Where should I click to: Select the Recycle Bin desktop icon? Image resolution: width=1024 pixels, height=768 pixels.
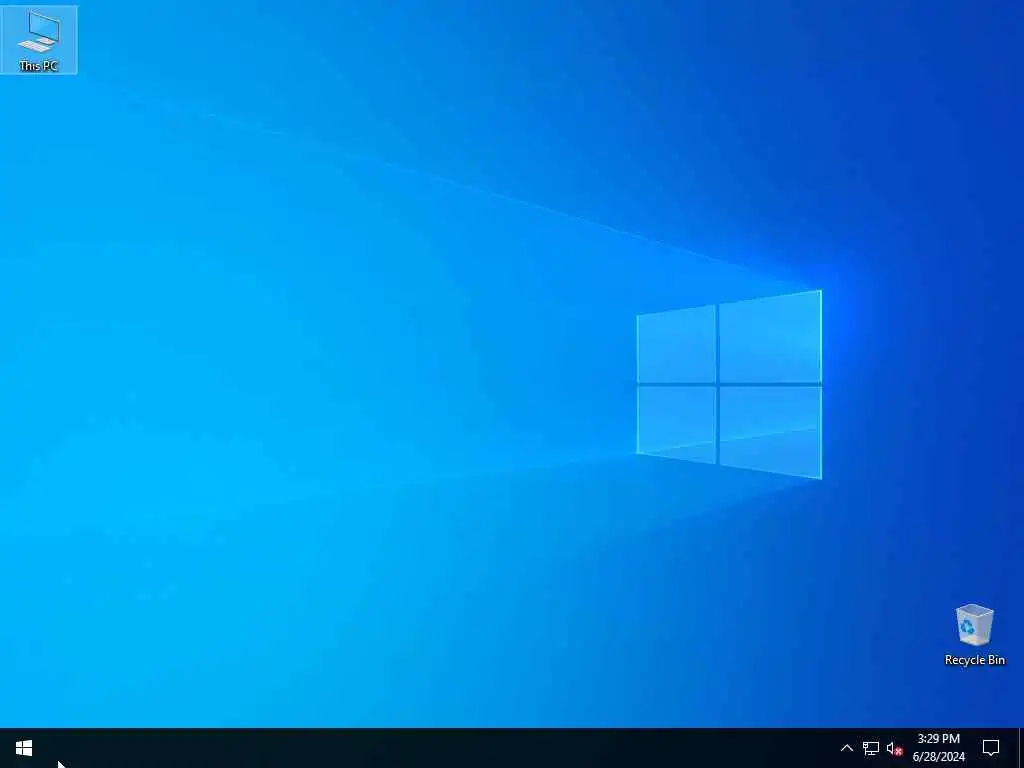tap(974, 635)
